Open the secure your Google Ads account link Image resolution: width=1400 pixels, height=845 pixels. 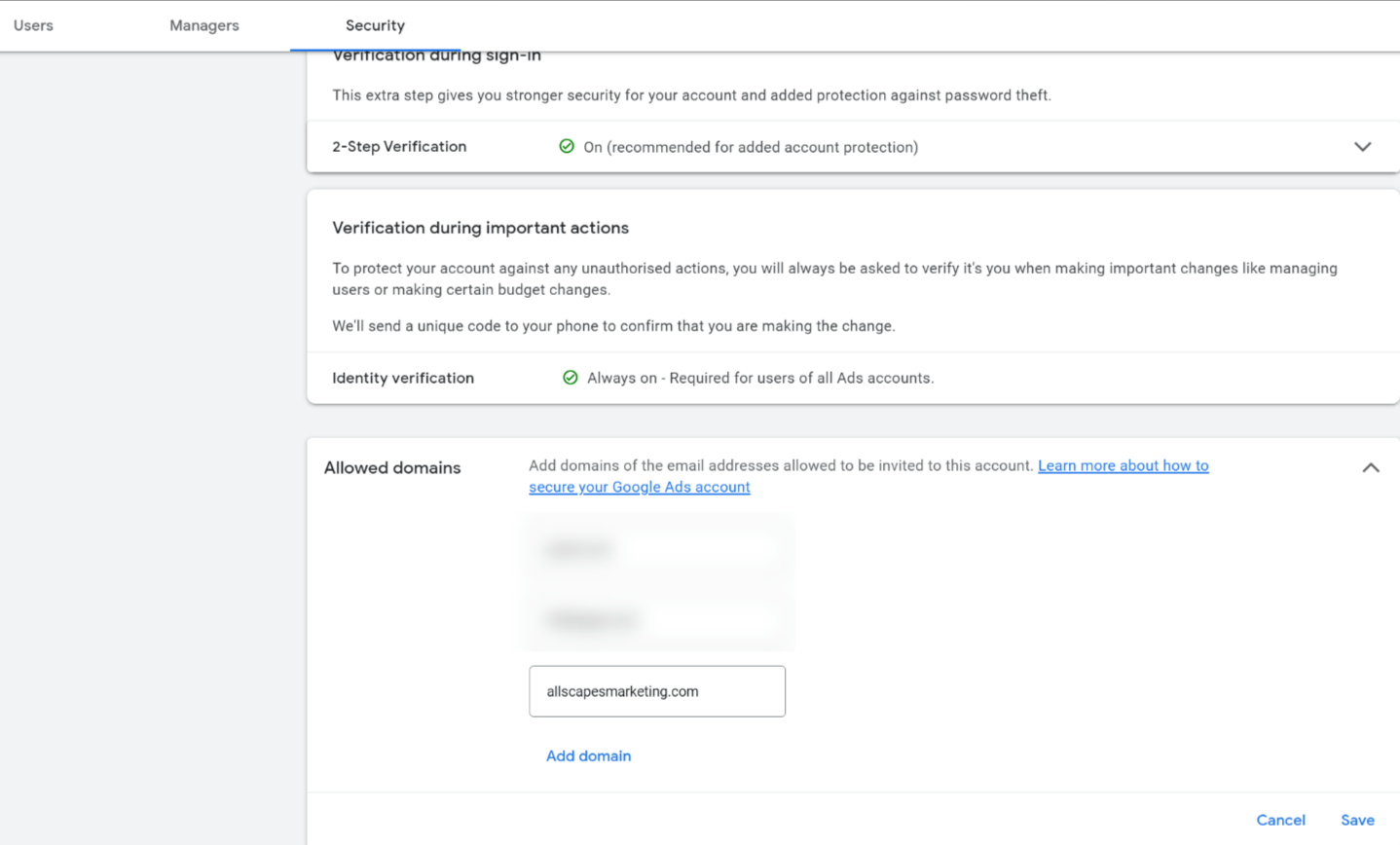640,486
